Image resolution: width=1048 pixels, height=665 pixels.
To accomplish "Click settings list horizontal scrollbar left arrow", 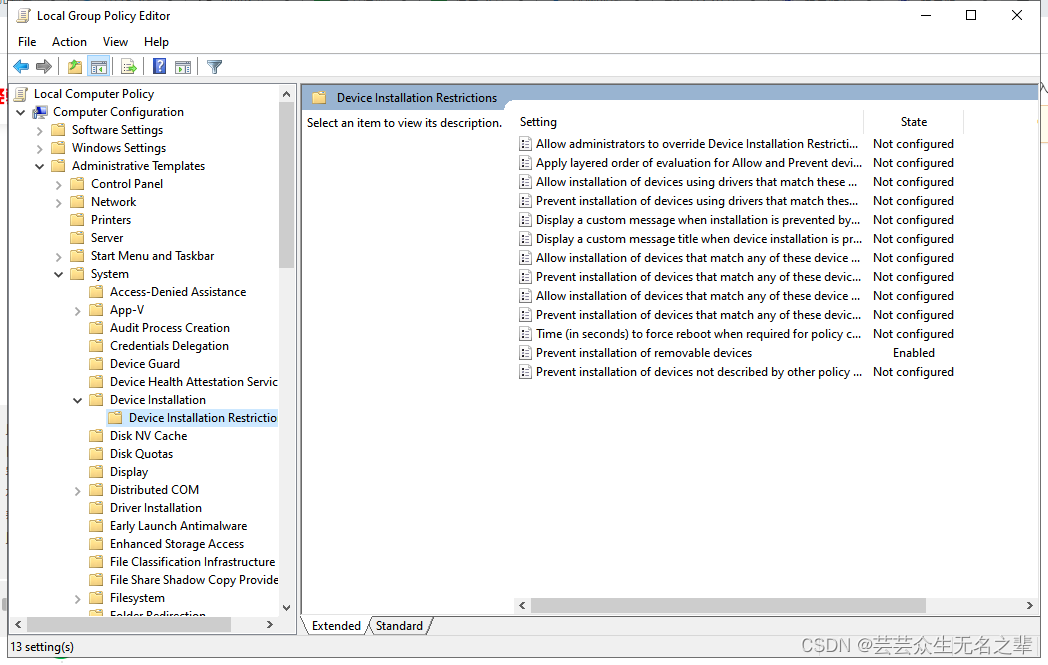I will click(x=523, y=606).
